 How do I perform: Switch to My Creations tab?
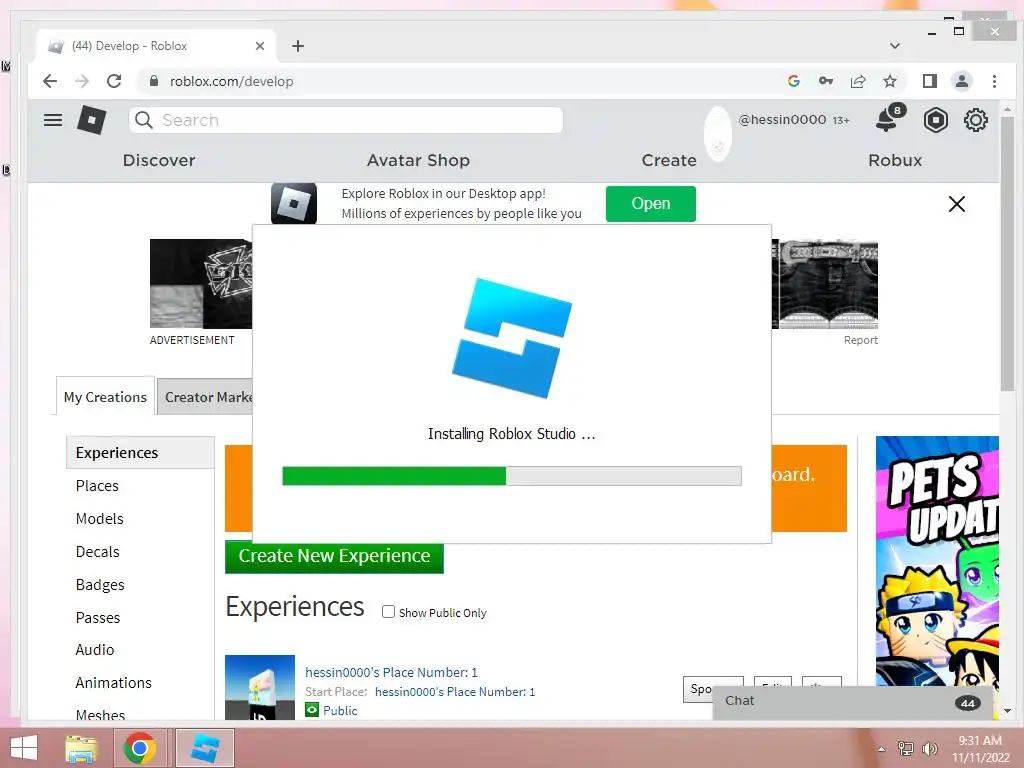[105, 396]
